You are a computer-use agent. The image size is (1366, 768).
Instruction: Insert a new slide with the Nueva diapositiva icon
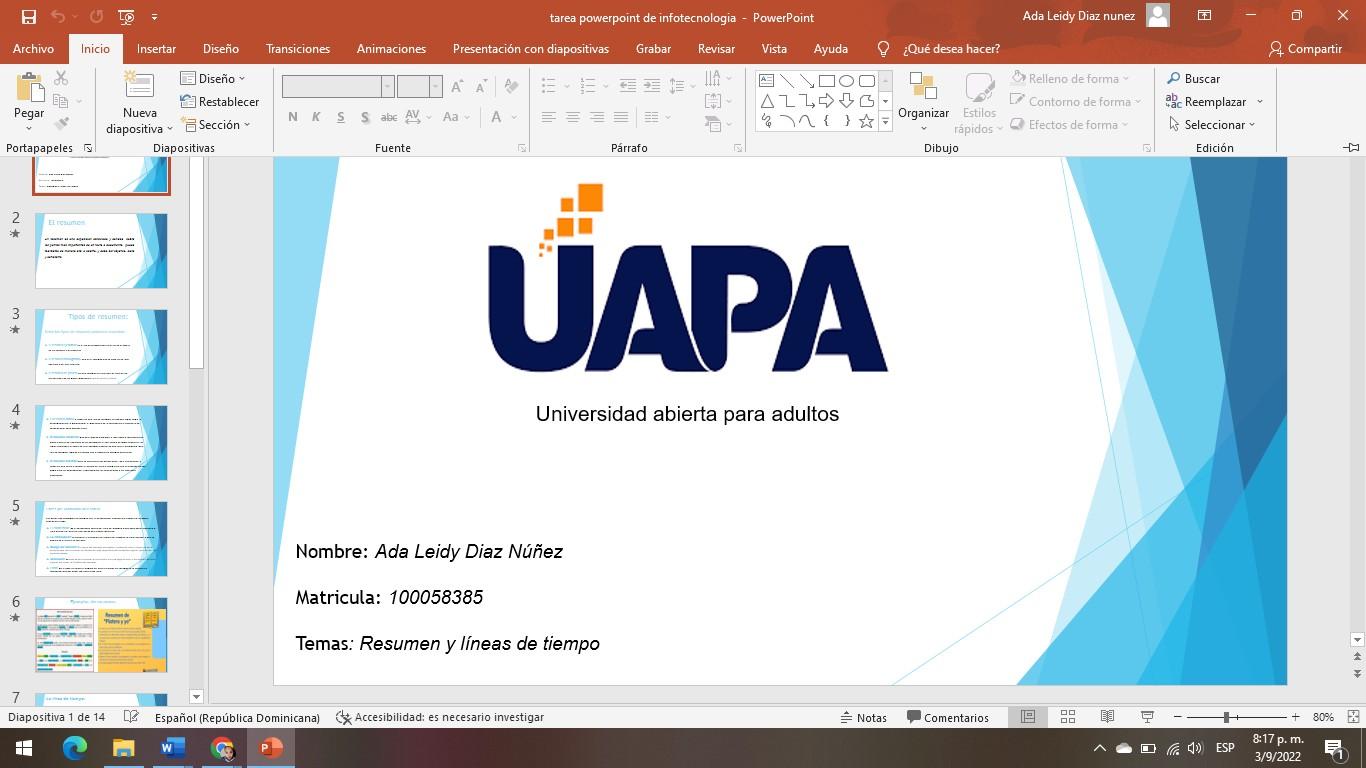139,85
